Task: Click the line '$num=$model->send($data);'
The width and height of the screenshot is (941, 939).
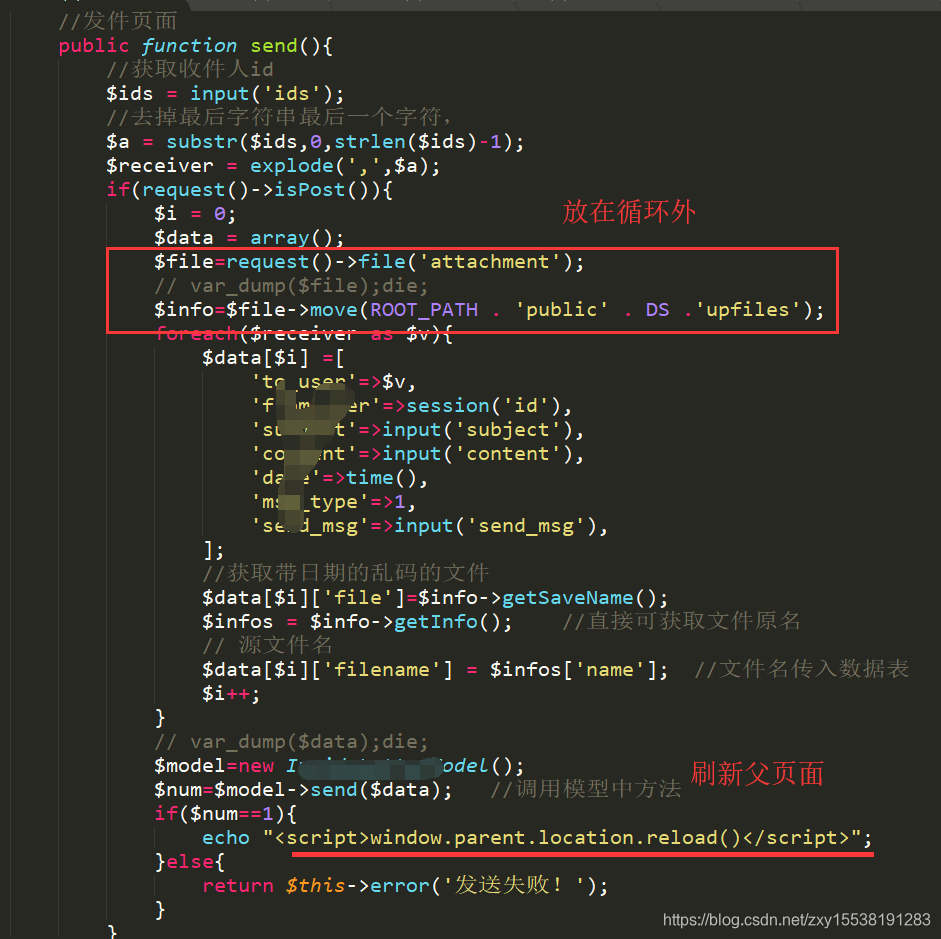Action: coord(303,790)
